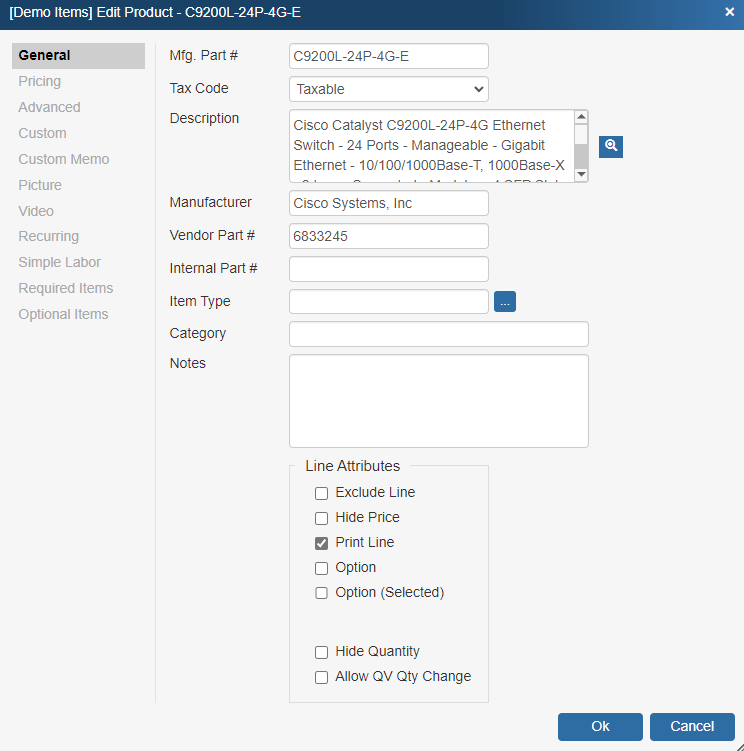Click the magnifier icon beside Description
This screenshot has width=744, height=751.
click(x=611, y=146)
